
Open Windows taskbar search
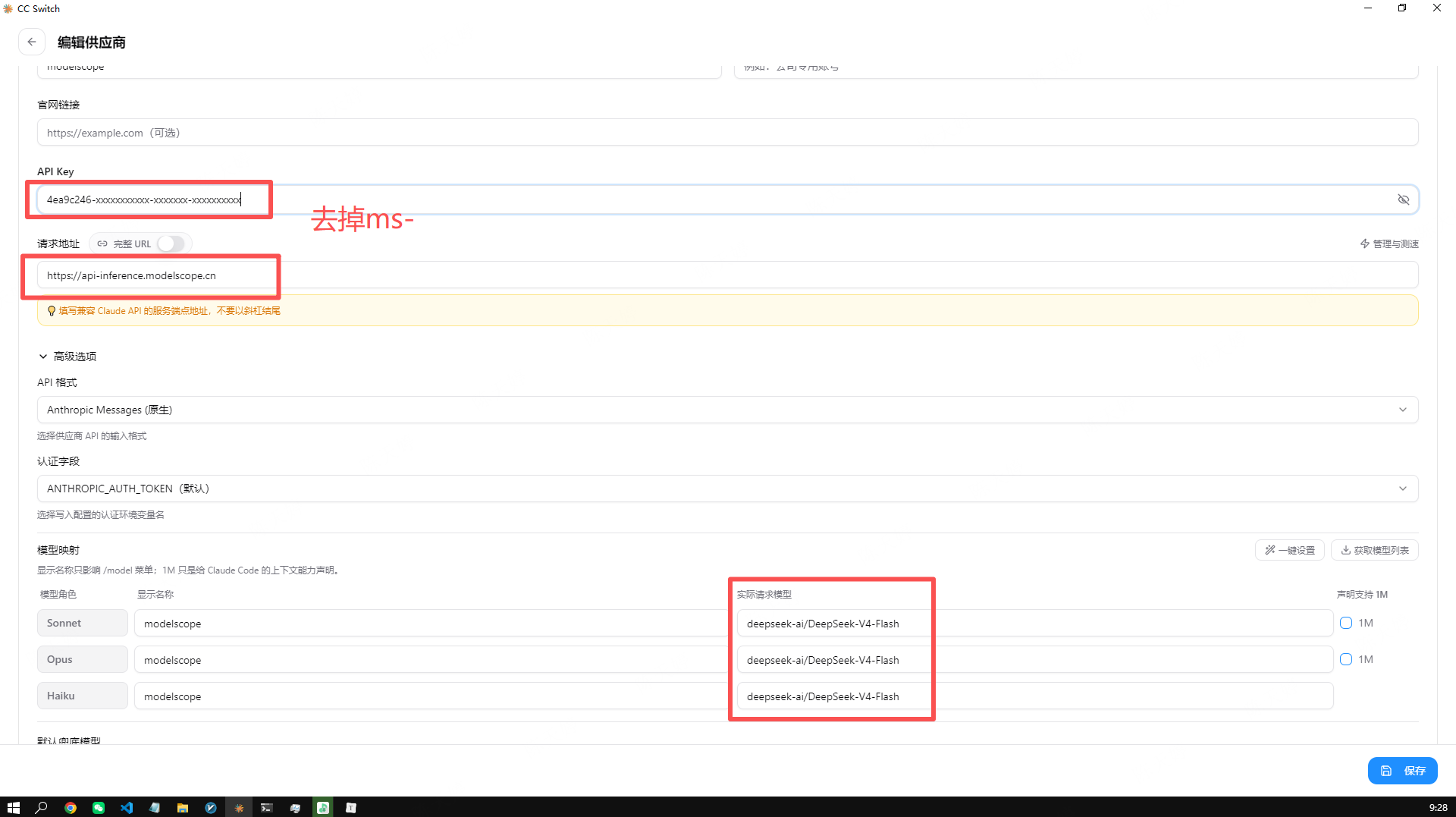click(x=42, y=808)
